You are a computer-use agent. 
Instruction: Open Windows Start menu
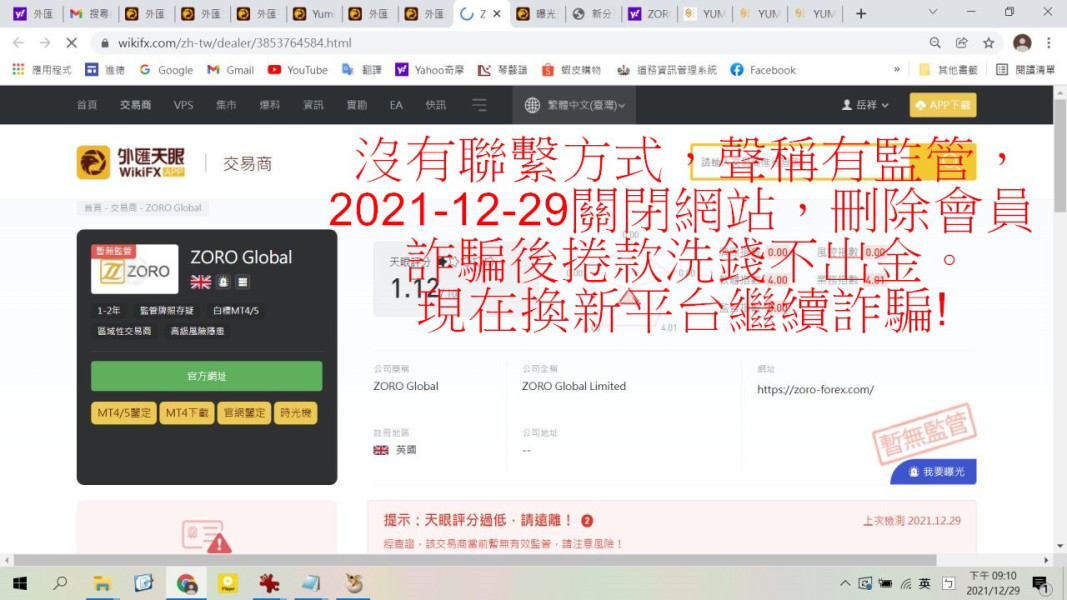point(20,583)
